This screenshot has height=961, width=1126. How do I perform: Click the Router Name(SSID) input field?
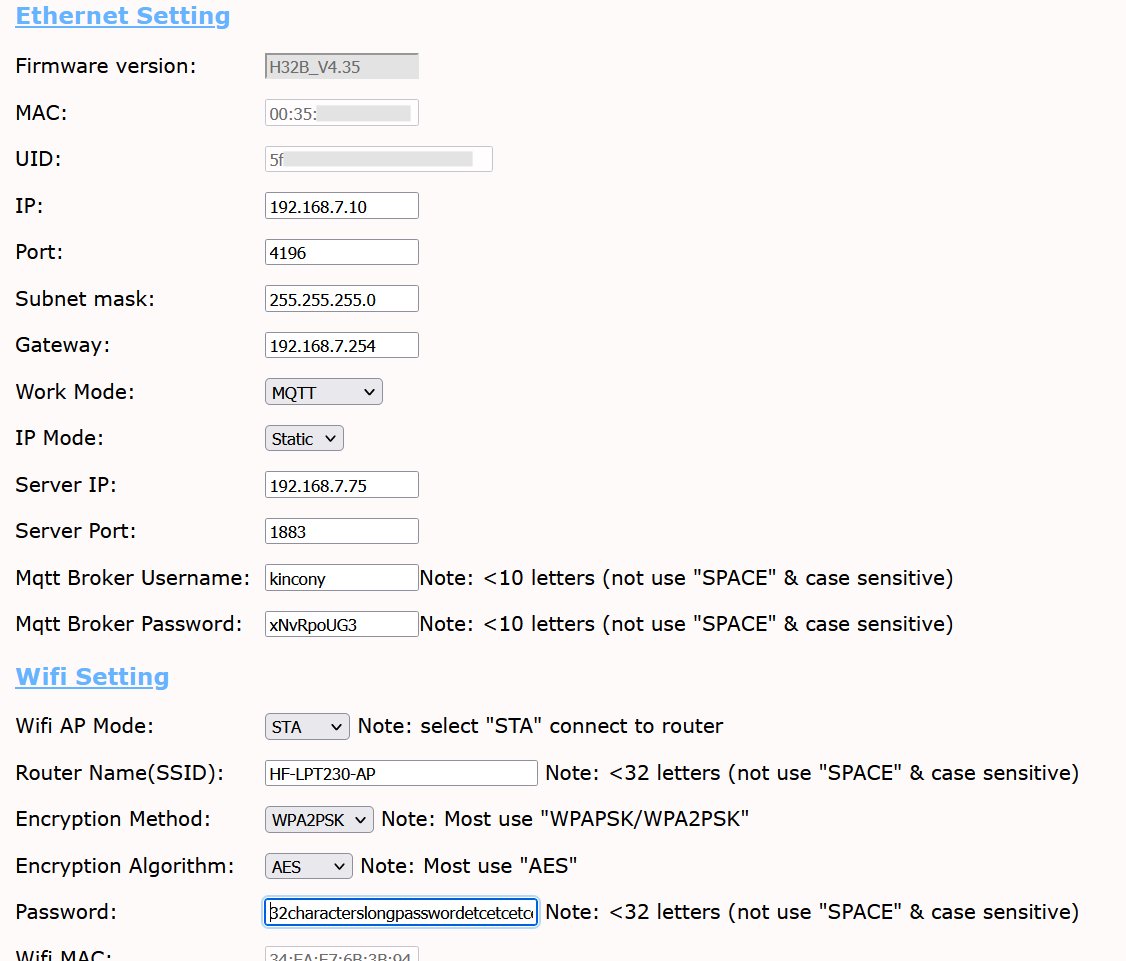(x=401, y=773)
